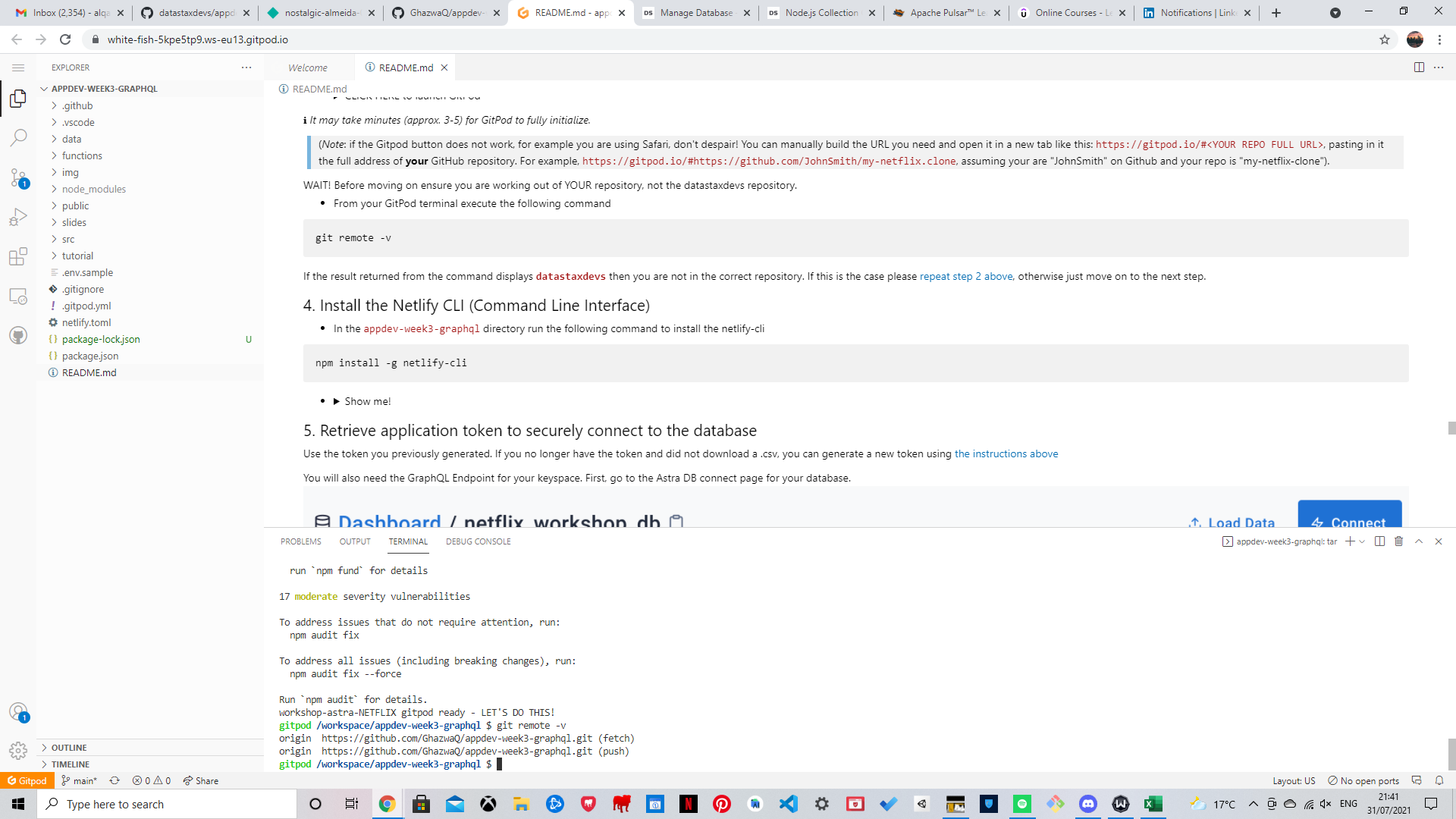Open the Search panel icon
This screenshot has width=1456, height=819.
pos(18,138)
